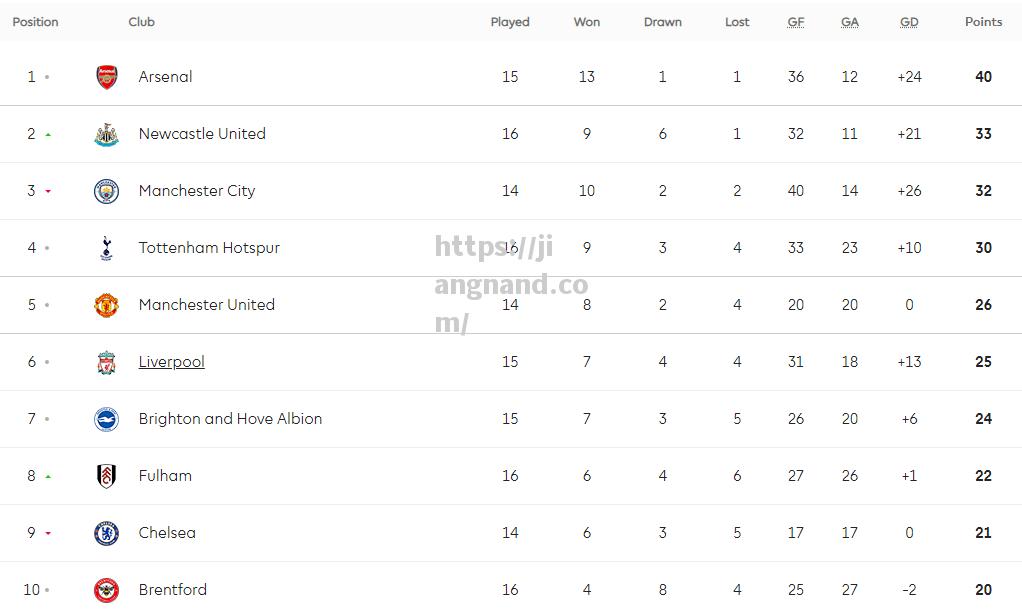
Task: Click the Manchester United club crest
Action: pyautogui.click(x=106, y=305)
